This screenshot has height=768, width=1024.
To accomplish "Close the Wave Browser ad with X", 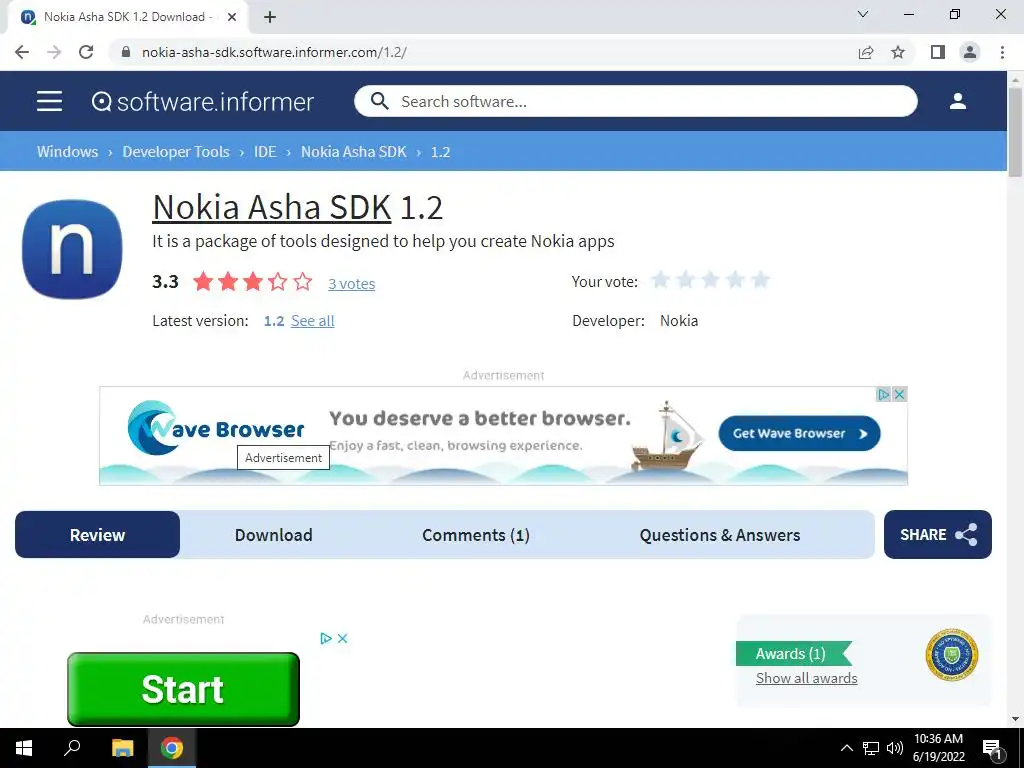I will tap(900, 394).
